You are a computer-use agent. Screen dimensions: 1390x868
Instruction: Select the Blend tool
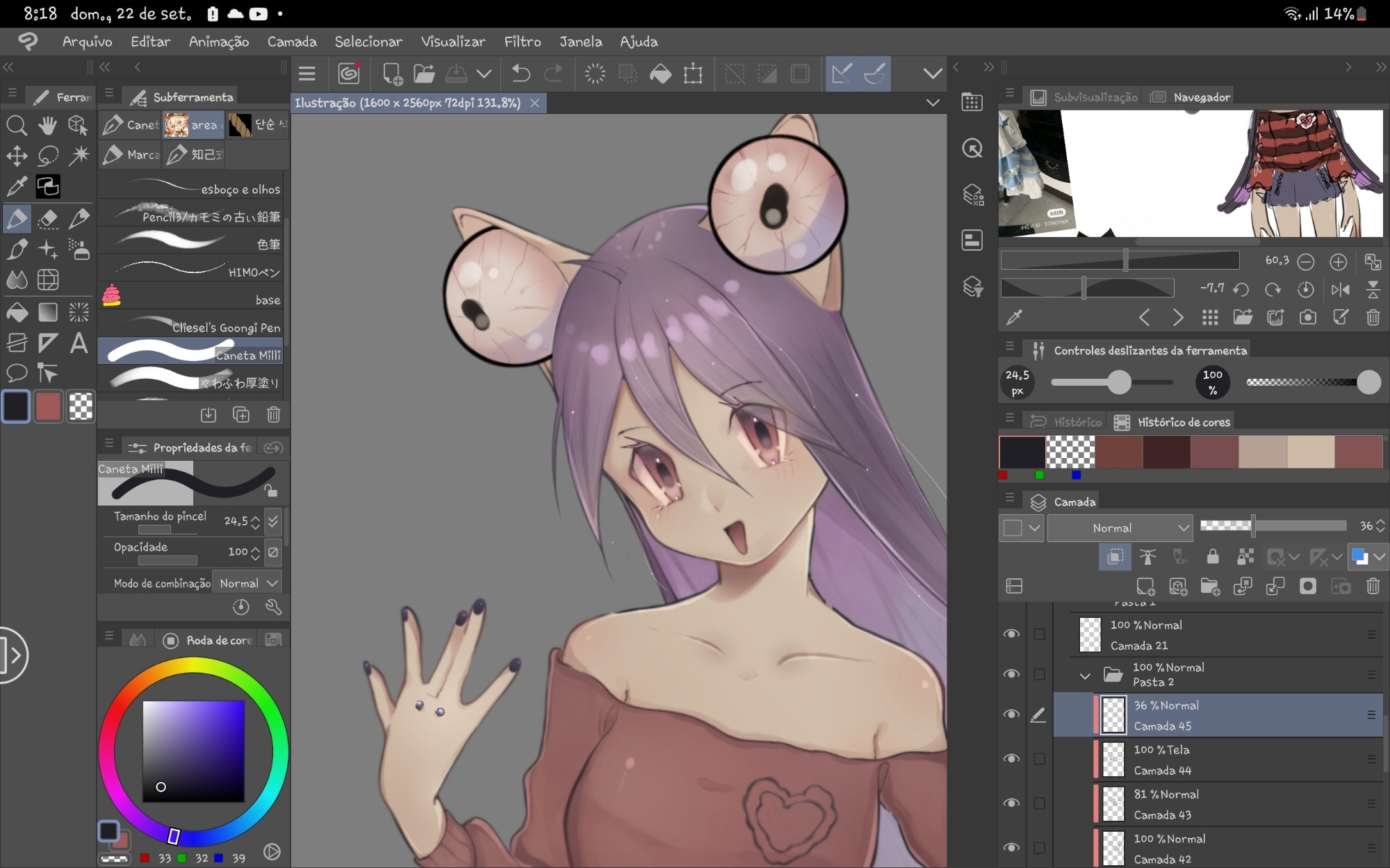pos(16,280)
